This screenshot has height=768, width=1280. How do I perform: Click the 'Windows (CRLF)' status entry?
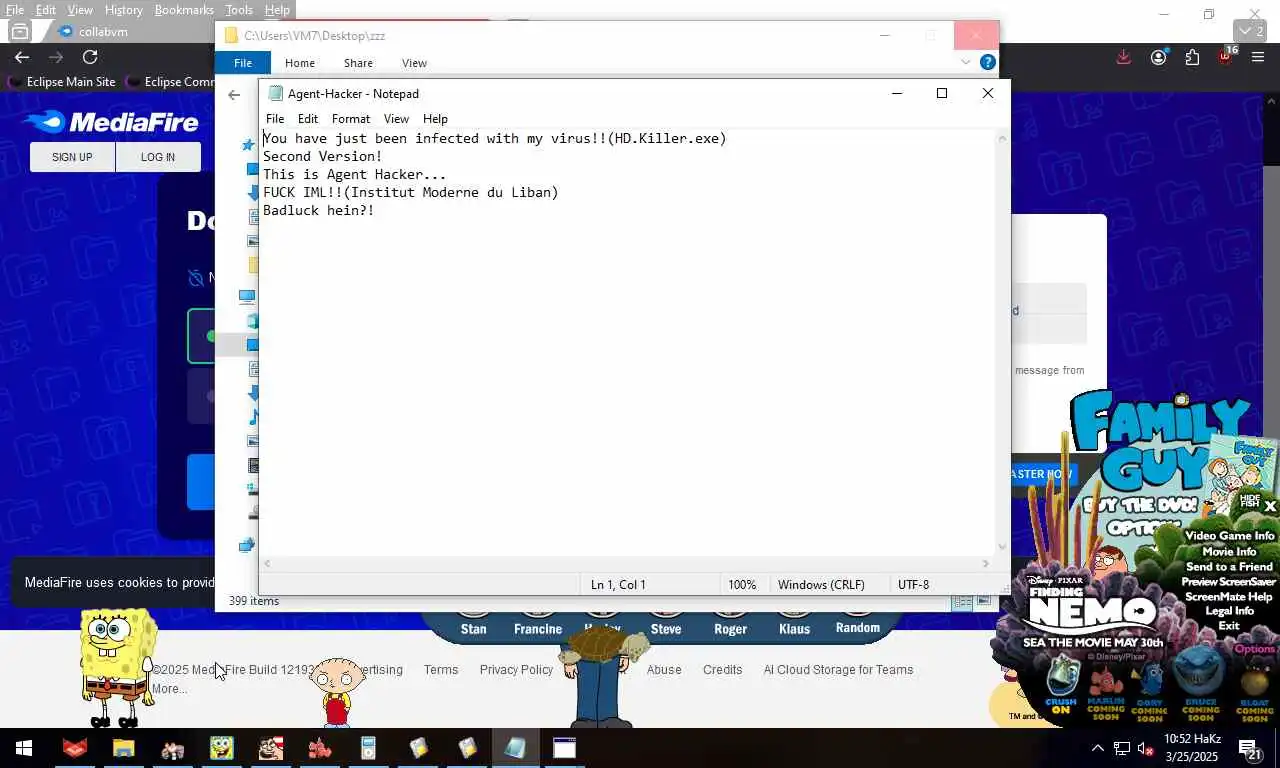[821, 584]
